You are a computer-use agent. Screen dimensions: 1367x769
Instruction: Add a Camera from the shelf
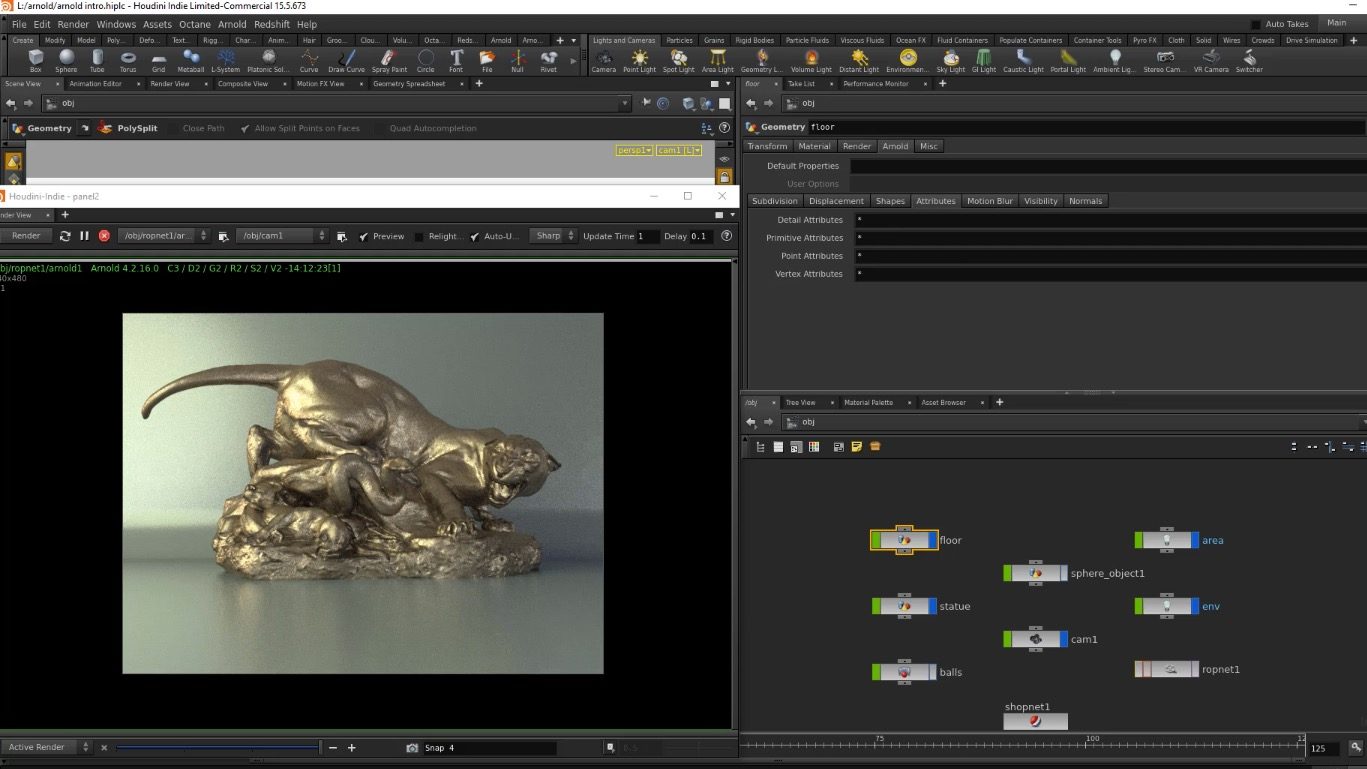(604, 61)
